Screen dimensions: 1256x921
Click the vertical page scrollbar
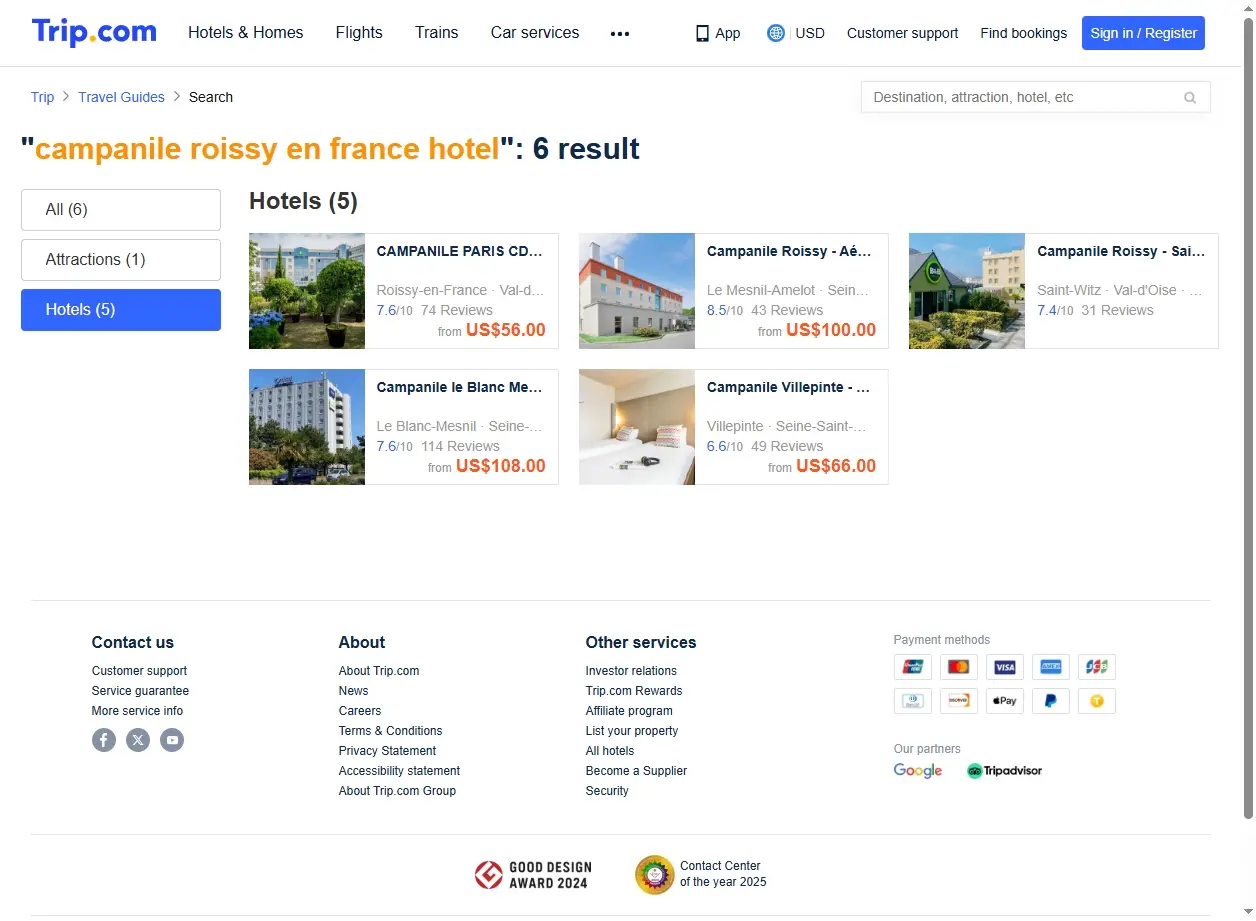point(1248,420)
